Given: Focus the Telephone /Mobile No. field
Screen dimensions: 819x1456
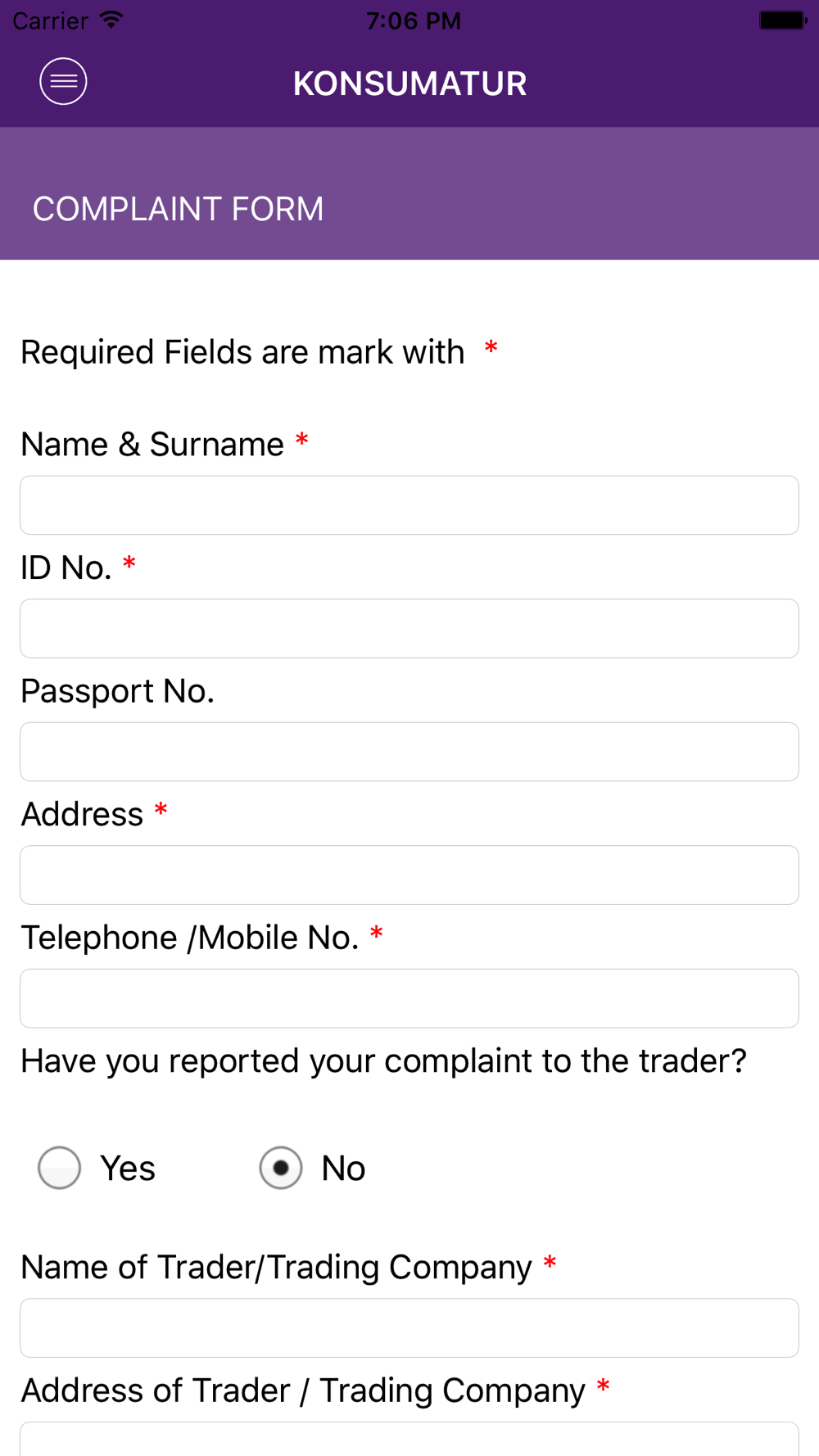Looking at the screenshot, I should [409, 998].
